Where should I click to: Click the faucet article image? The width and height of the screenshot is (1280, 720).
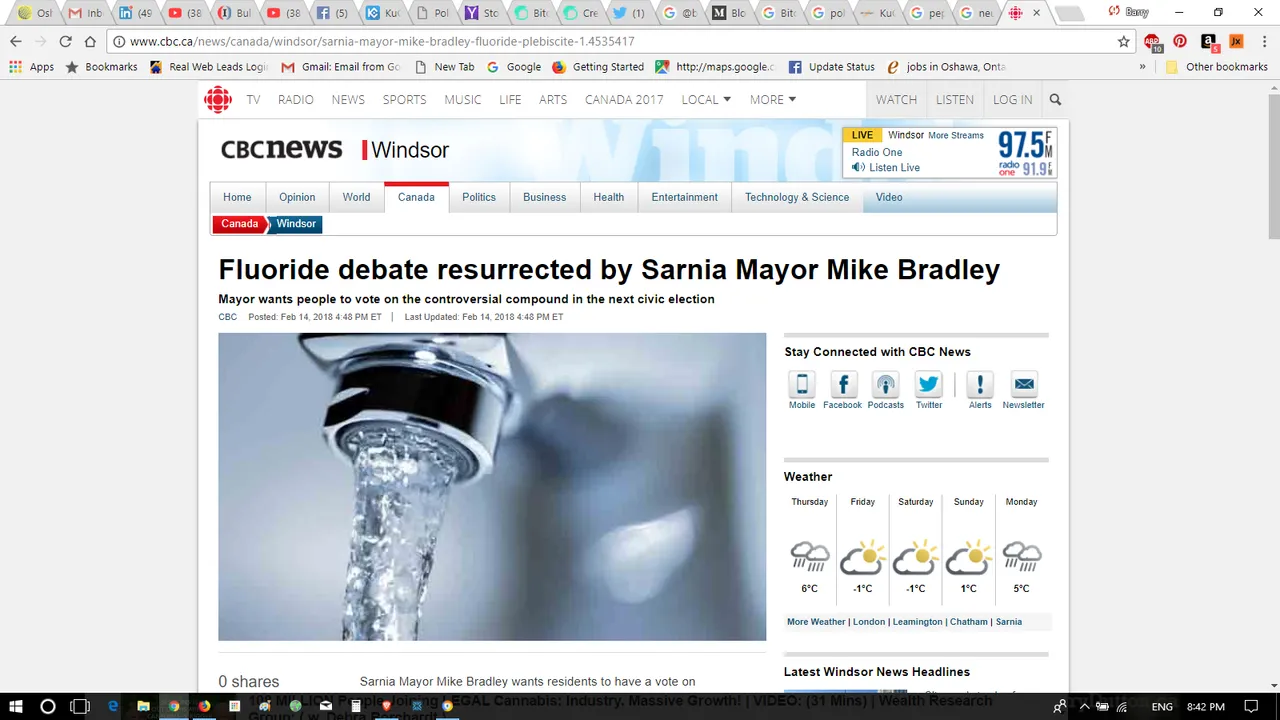(x=492, y=486)
